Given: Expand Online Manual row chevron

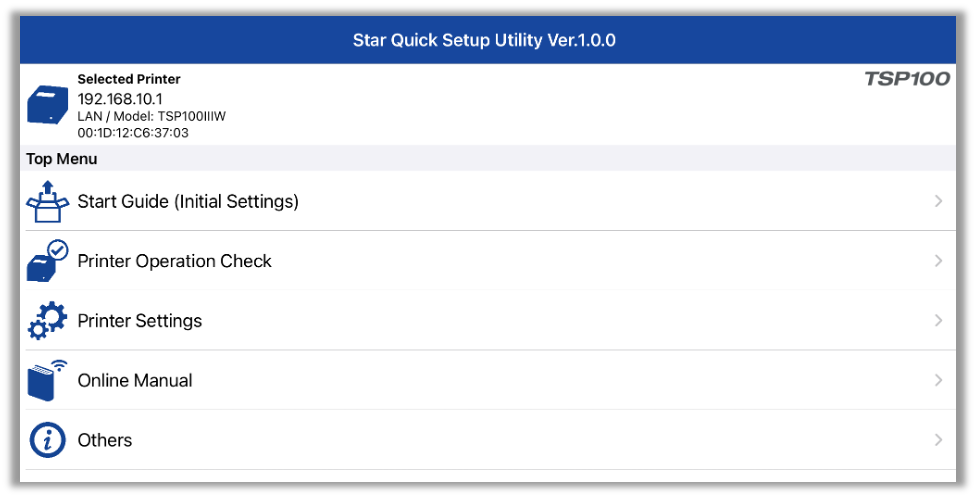Looking at the screenshot, I should tap(938, 380).
